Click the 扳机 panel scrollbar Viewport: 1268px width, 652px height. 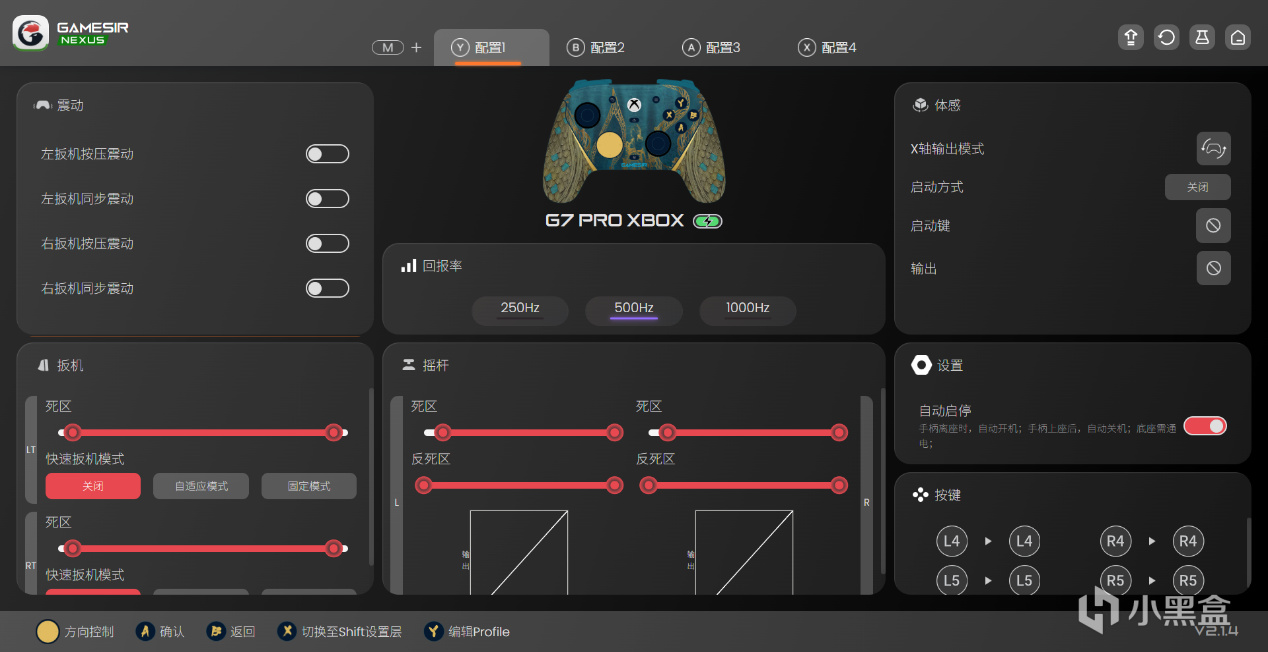coord(372,478)
